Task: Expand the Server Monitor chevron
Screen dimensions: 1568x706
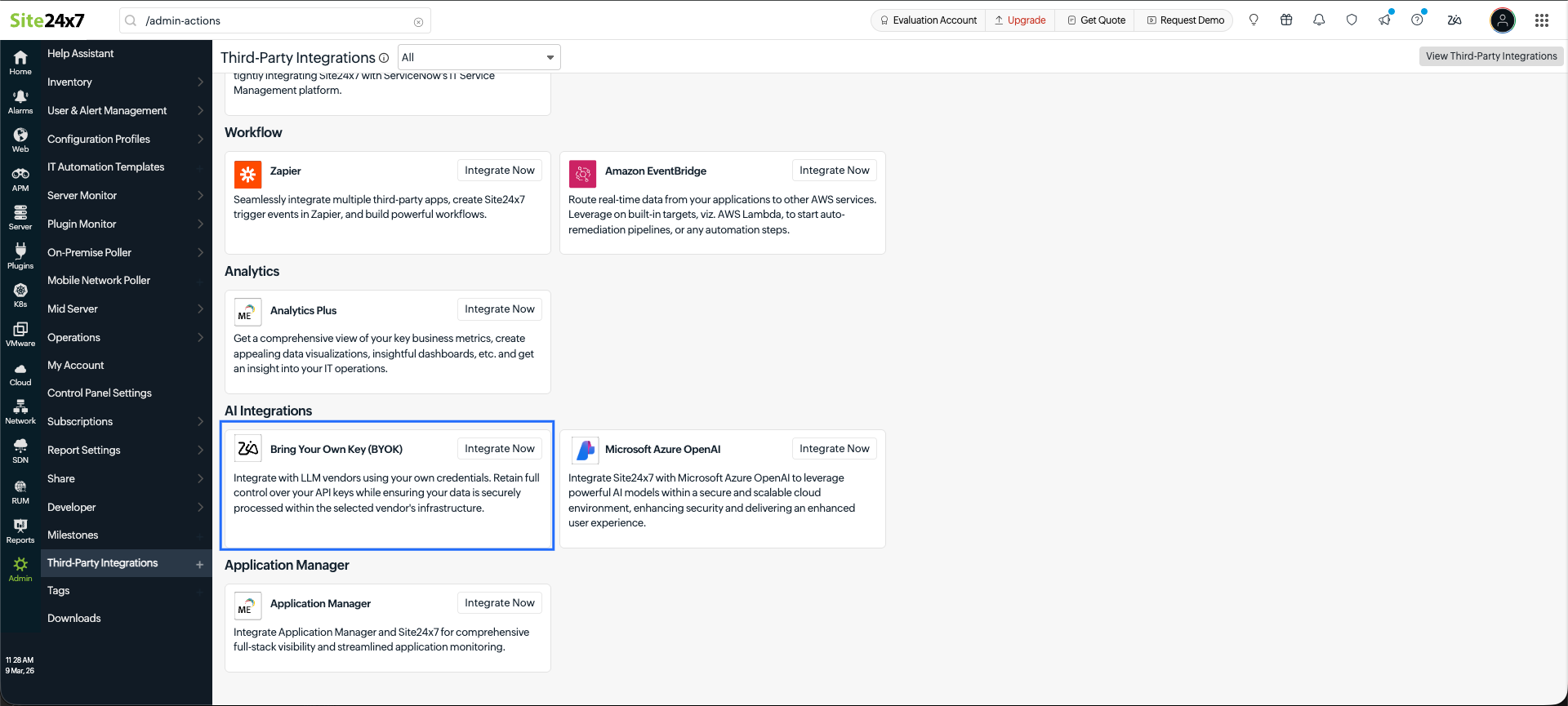Action: pos(200,195)
